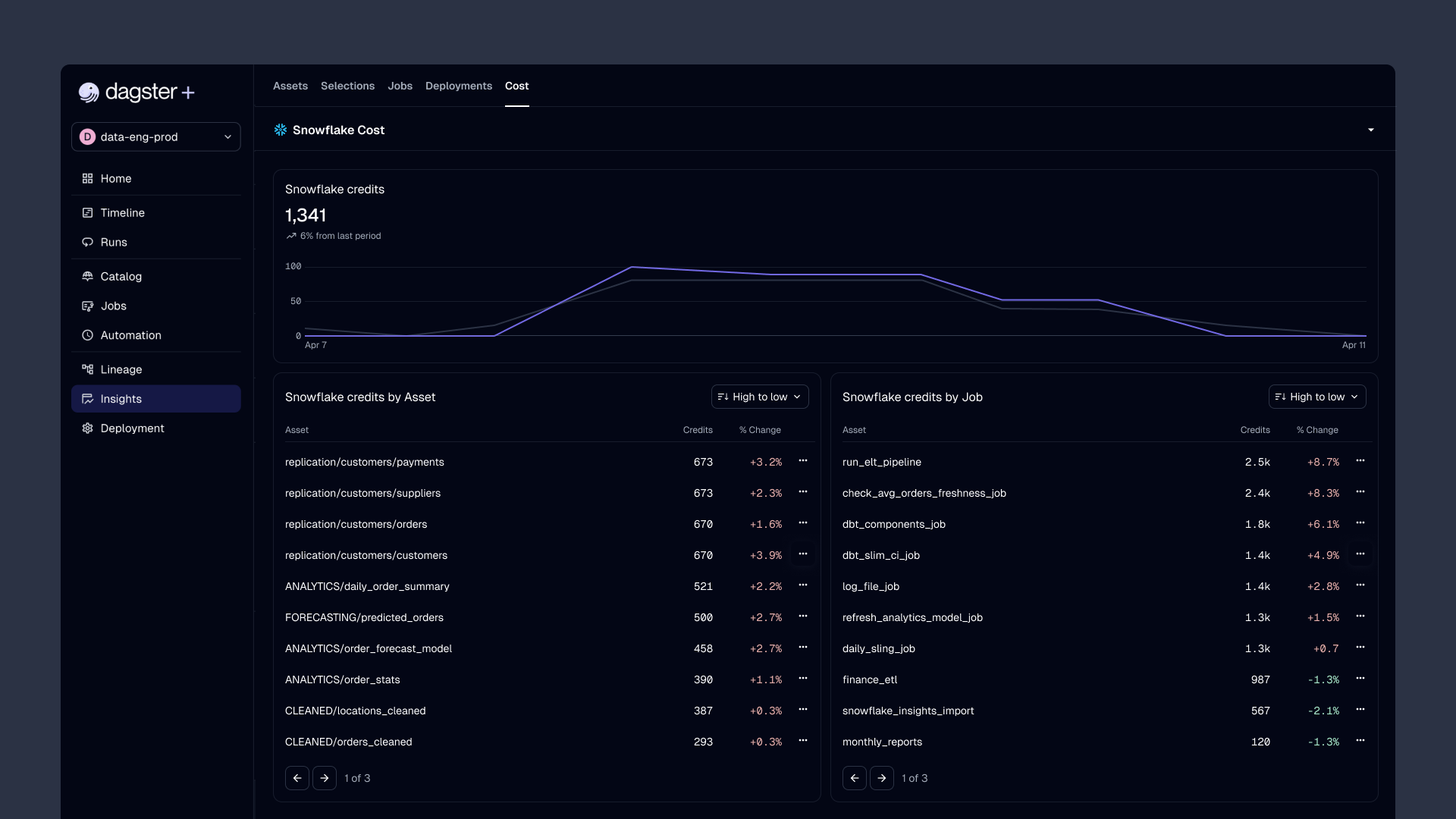Open options for monthly_reports job
Viewport: 1456px width, 819px height.
point(1360,740)
